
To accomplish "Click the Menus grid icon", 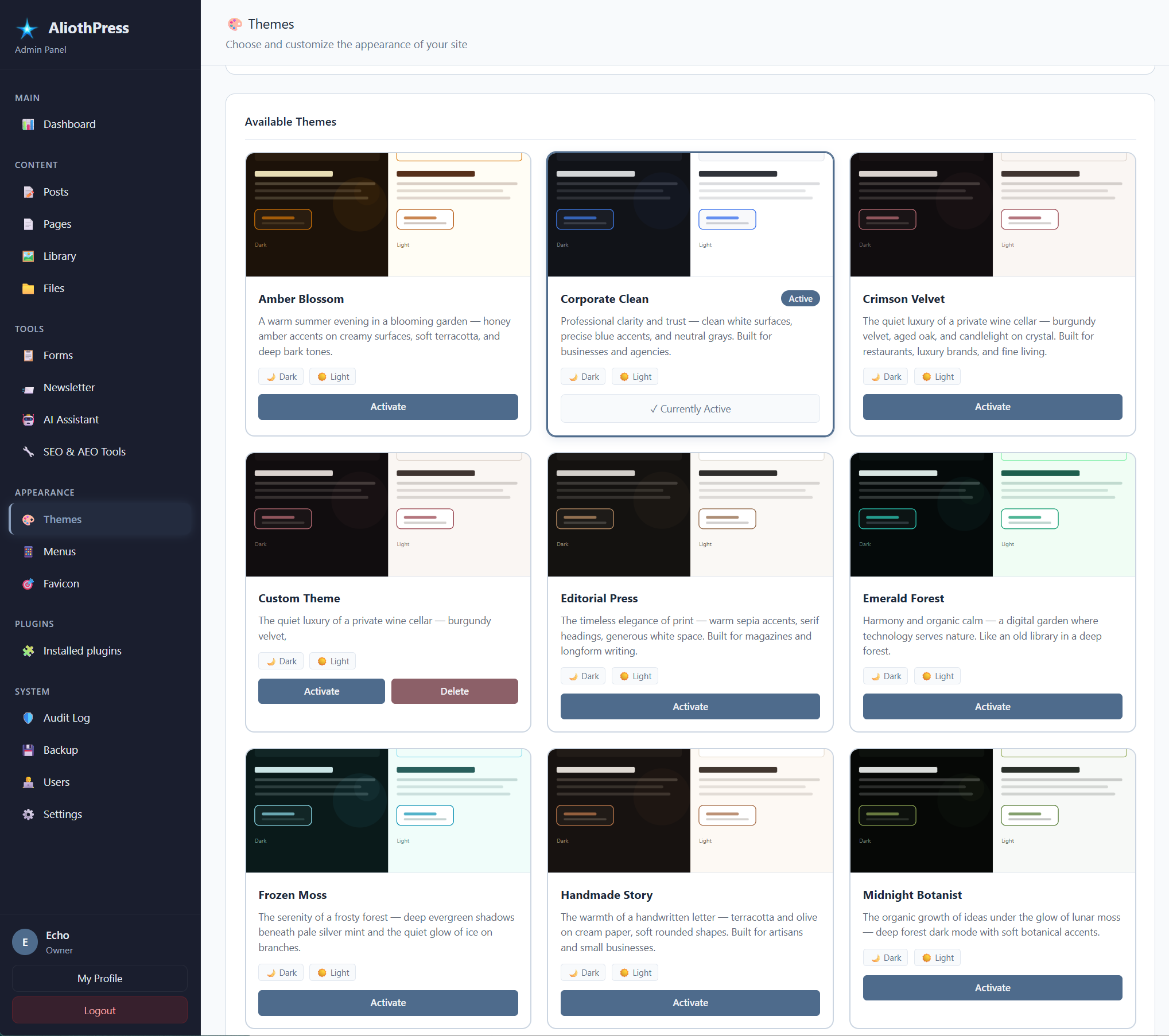I will (28, 552).
